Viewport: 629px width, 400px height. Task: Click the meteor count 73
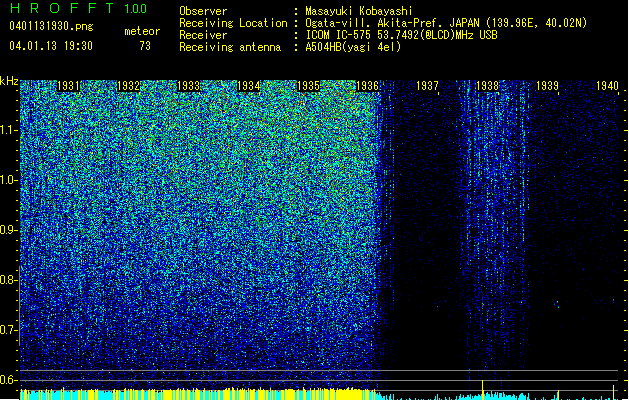point(145,46)
